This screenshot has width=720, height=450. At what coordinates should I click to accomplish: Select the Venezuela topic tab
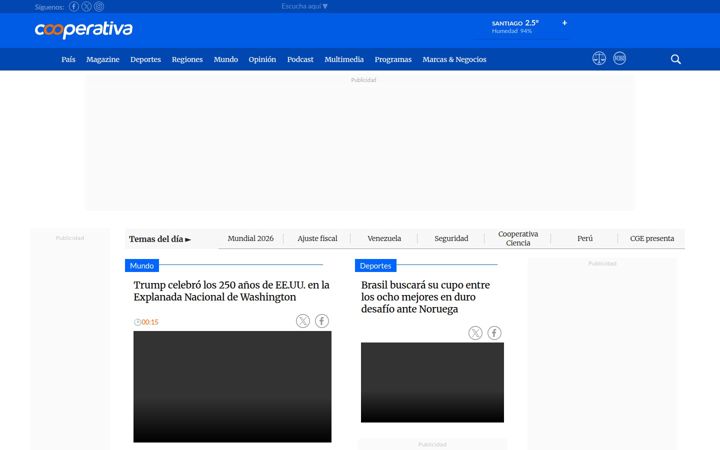tap(384, 238)
